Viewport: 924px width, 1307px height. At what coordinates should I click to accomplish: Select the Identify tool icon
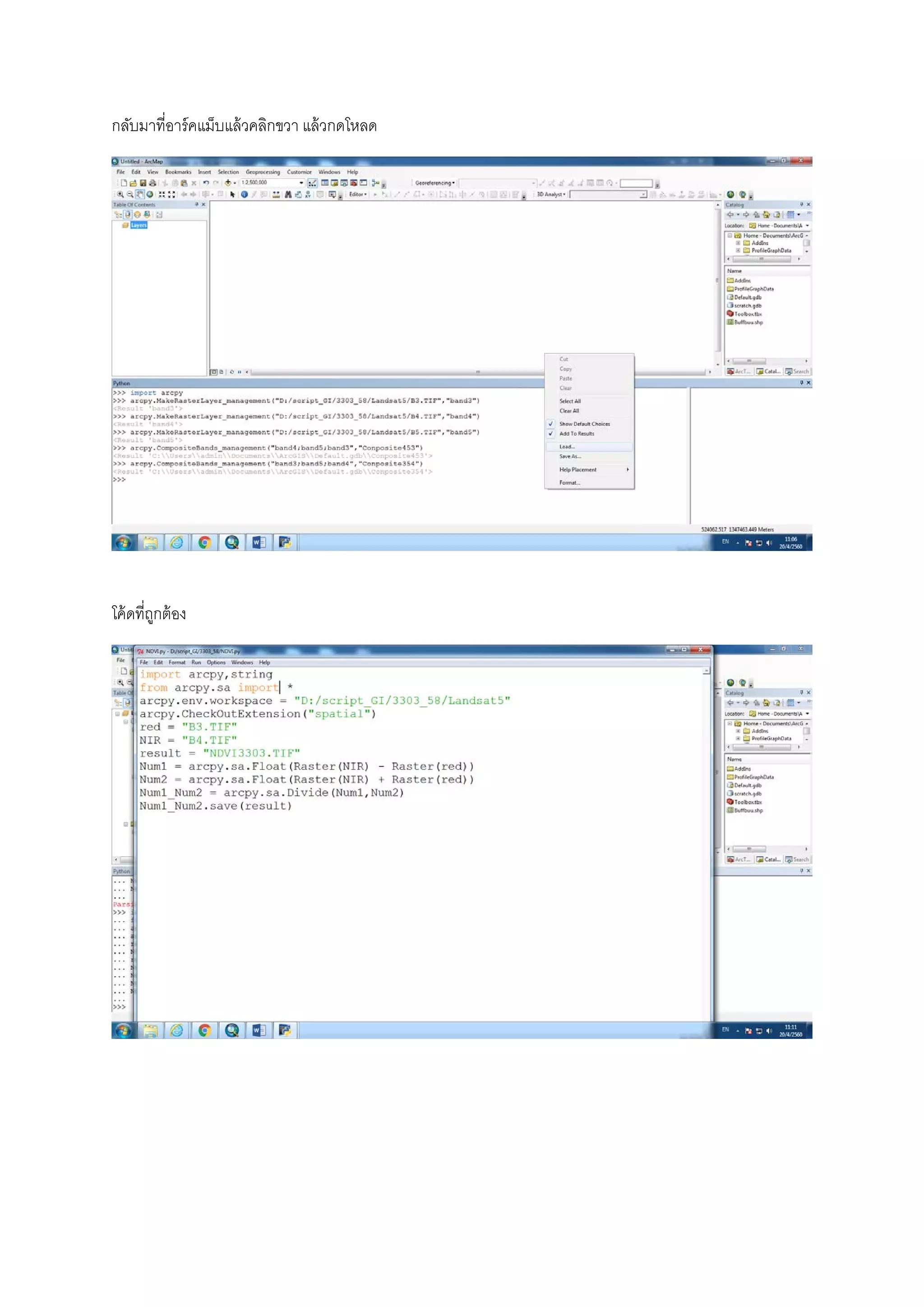click(244, 194)
